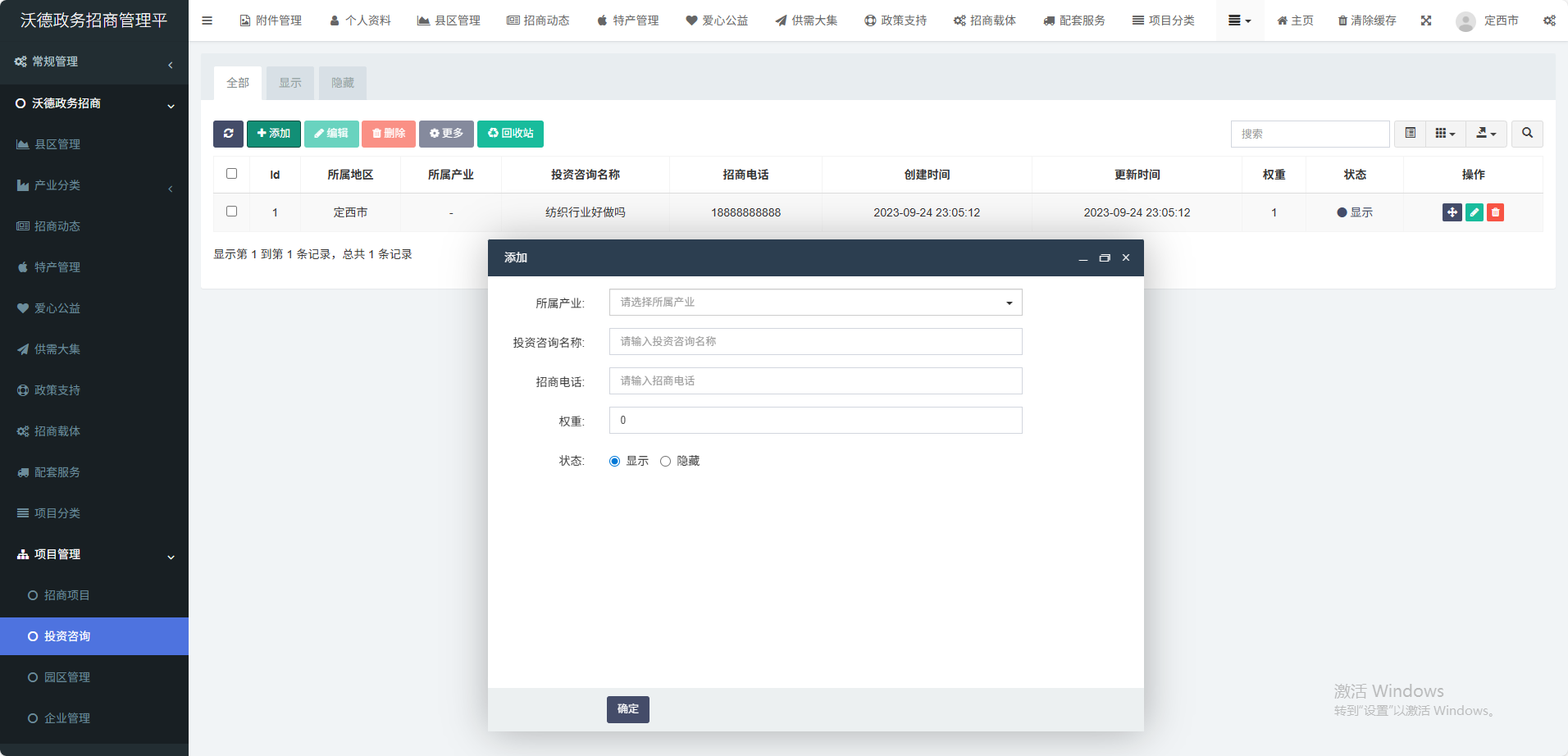
Task: Open the export data dropdown
Action: (x=1486, y=134)
